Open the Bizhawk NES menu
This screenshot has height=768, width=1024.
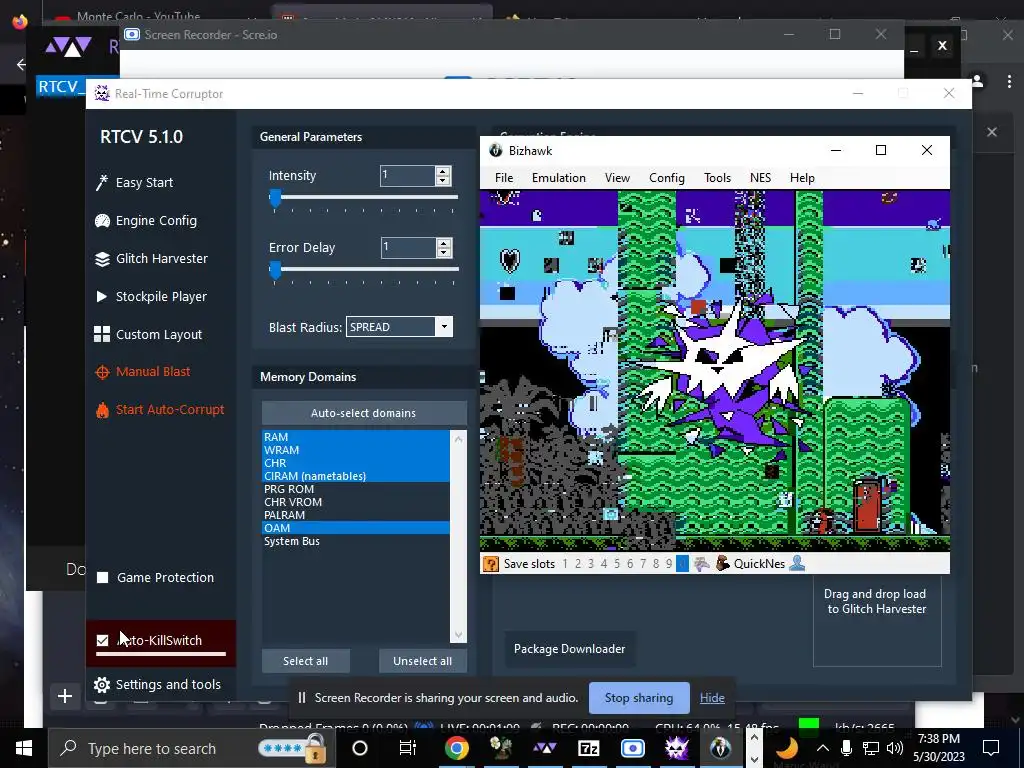point(760,178)
